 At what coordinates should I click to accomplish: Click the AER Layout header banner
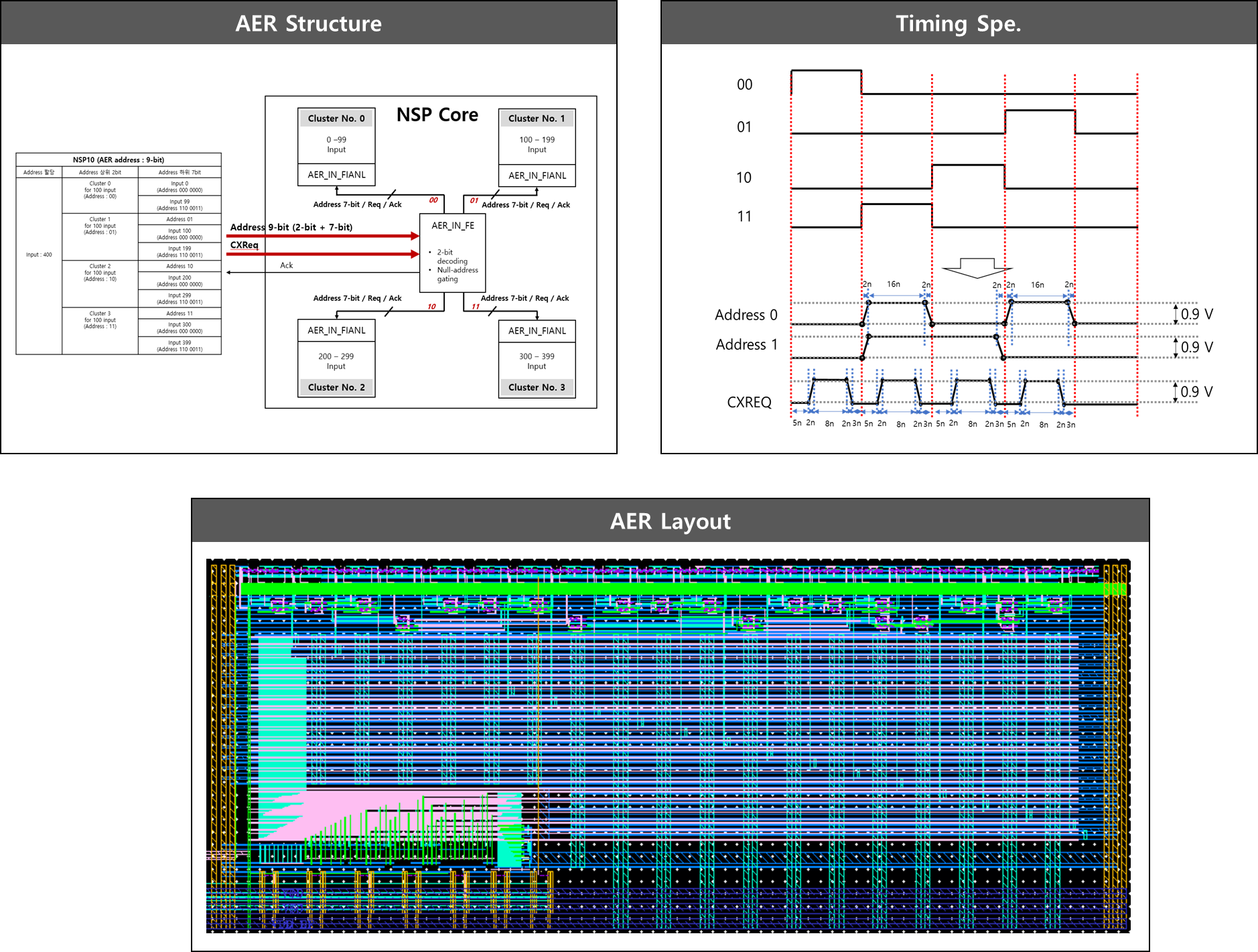pyautogui.click(x=670, y=521)
